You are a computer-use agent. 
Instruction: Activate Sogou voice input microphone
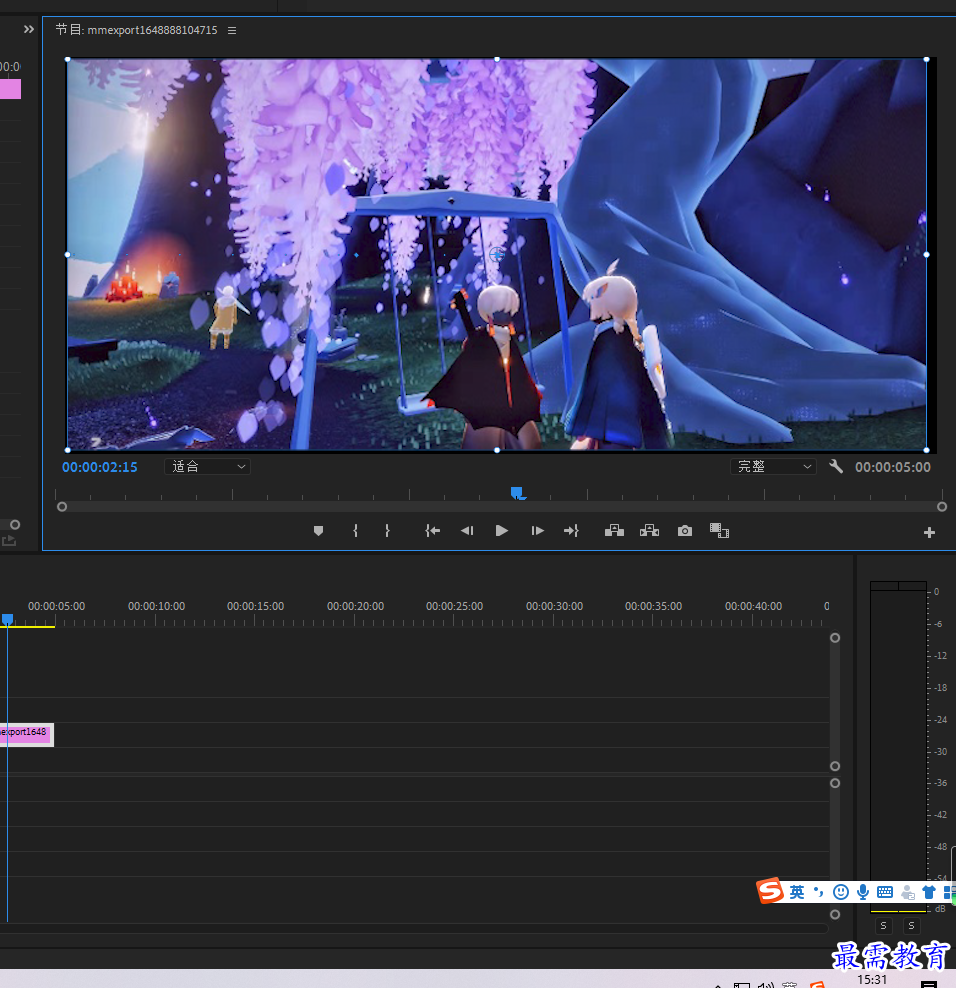[x=863, y=892]
